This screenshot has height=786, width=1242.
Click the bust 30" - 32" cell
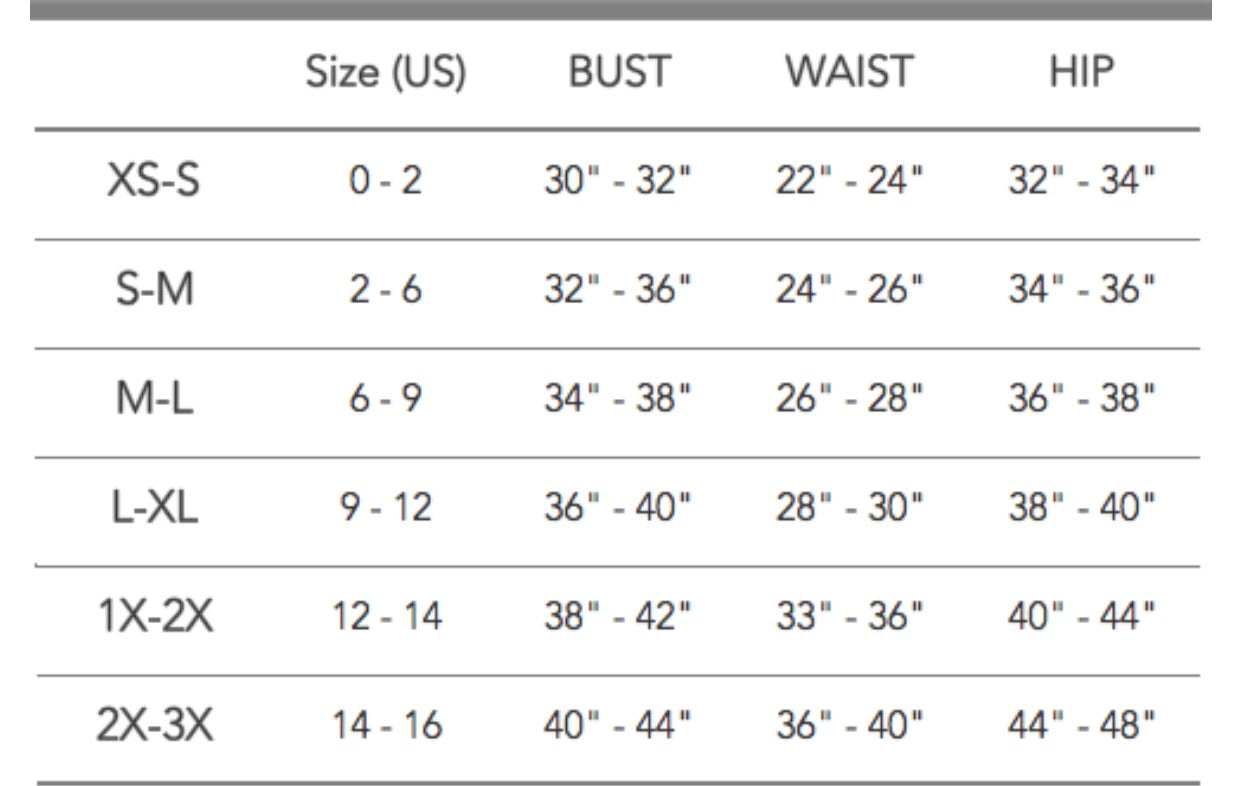[x=618, y=183]
